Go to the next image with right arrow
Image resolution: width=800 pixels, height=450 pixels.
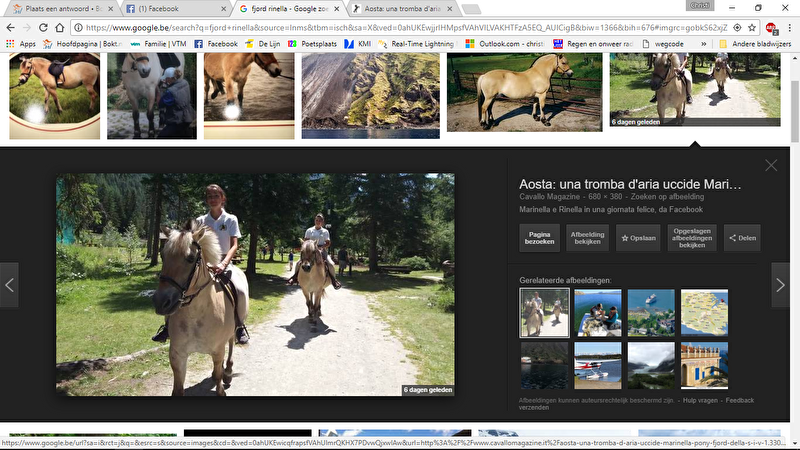click(x=780, y=285)
